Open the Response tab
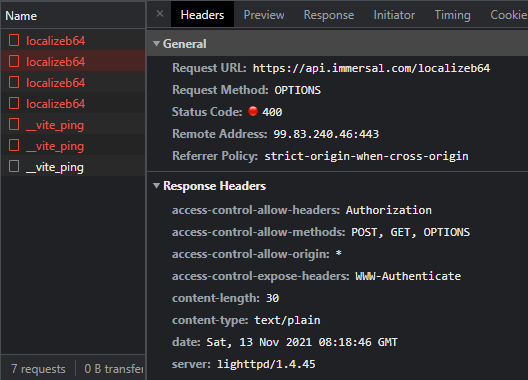Viewport: 528px width, 380px height. point(329,15)
